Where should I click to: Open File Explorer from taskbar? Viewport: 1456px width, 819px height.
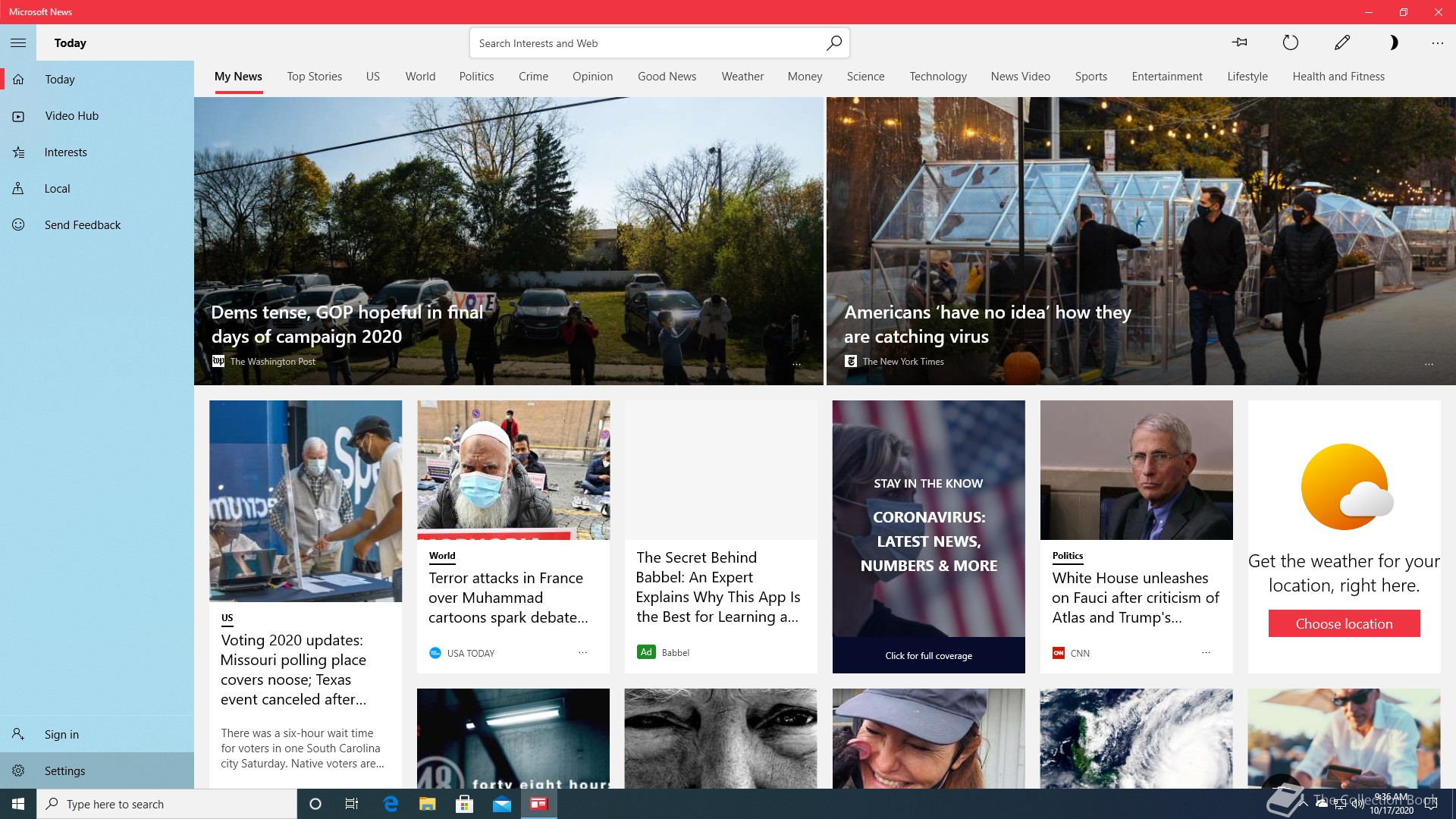pyautogui.click(x=427, y=804)
